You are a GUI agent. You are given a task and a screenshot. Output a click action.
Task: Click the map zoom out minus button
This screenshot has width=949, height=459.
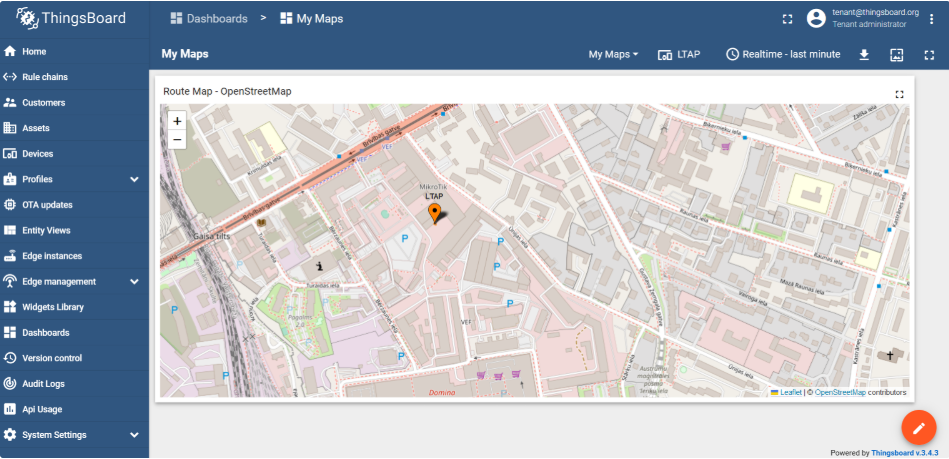coord(177,140)
